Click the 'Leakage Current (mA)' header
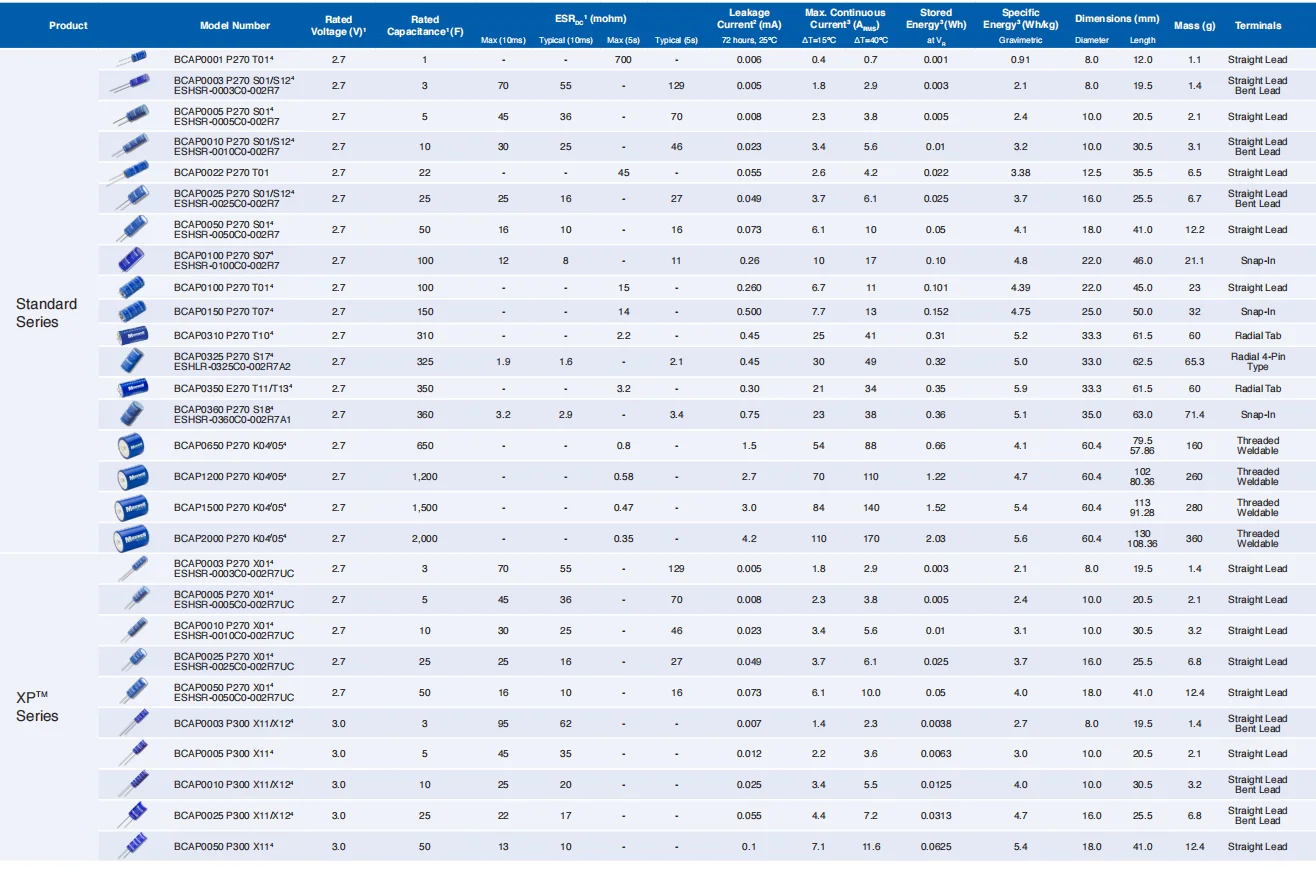The image size is (1316, 874). pos(749,19)
